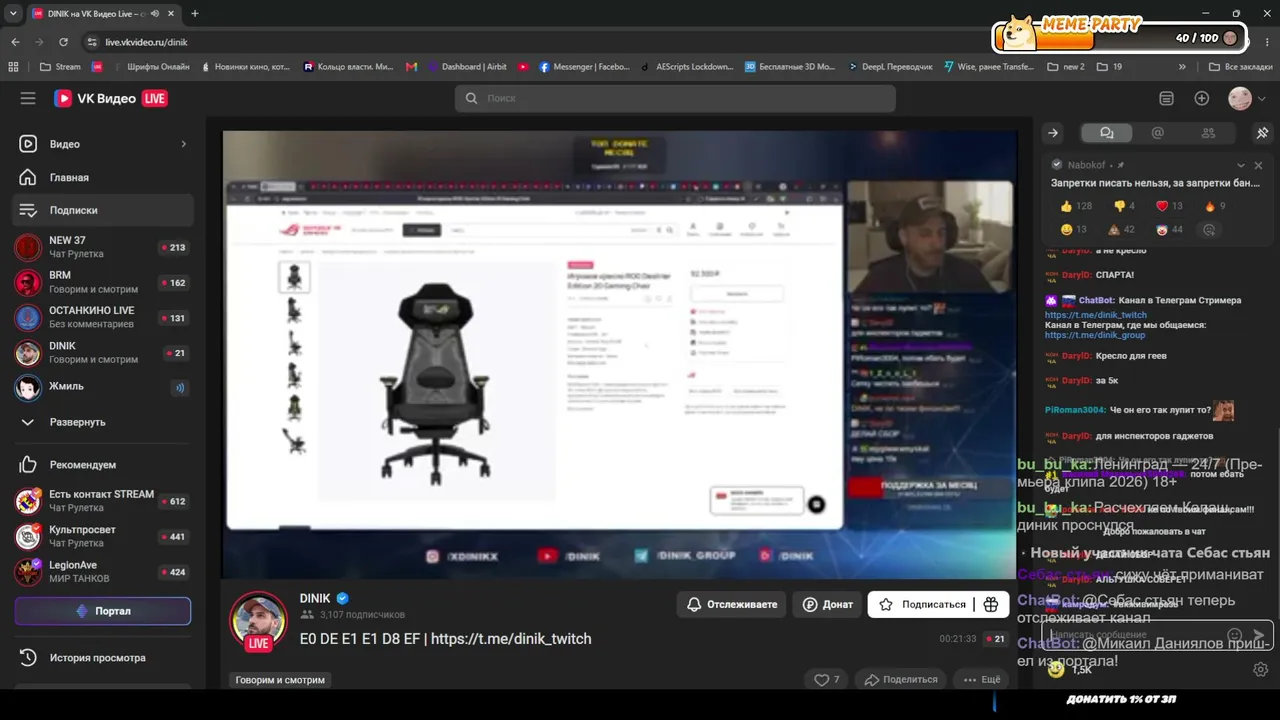Open the Stream bookmarks folder
Image resolution: width=1280 pixels, height=720 pixels.
pos(60,67)
